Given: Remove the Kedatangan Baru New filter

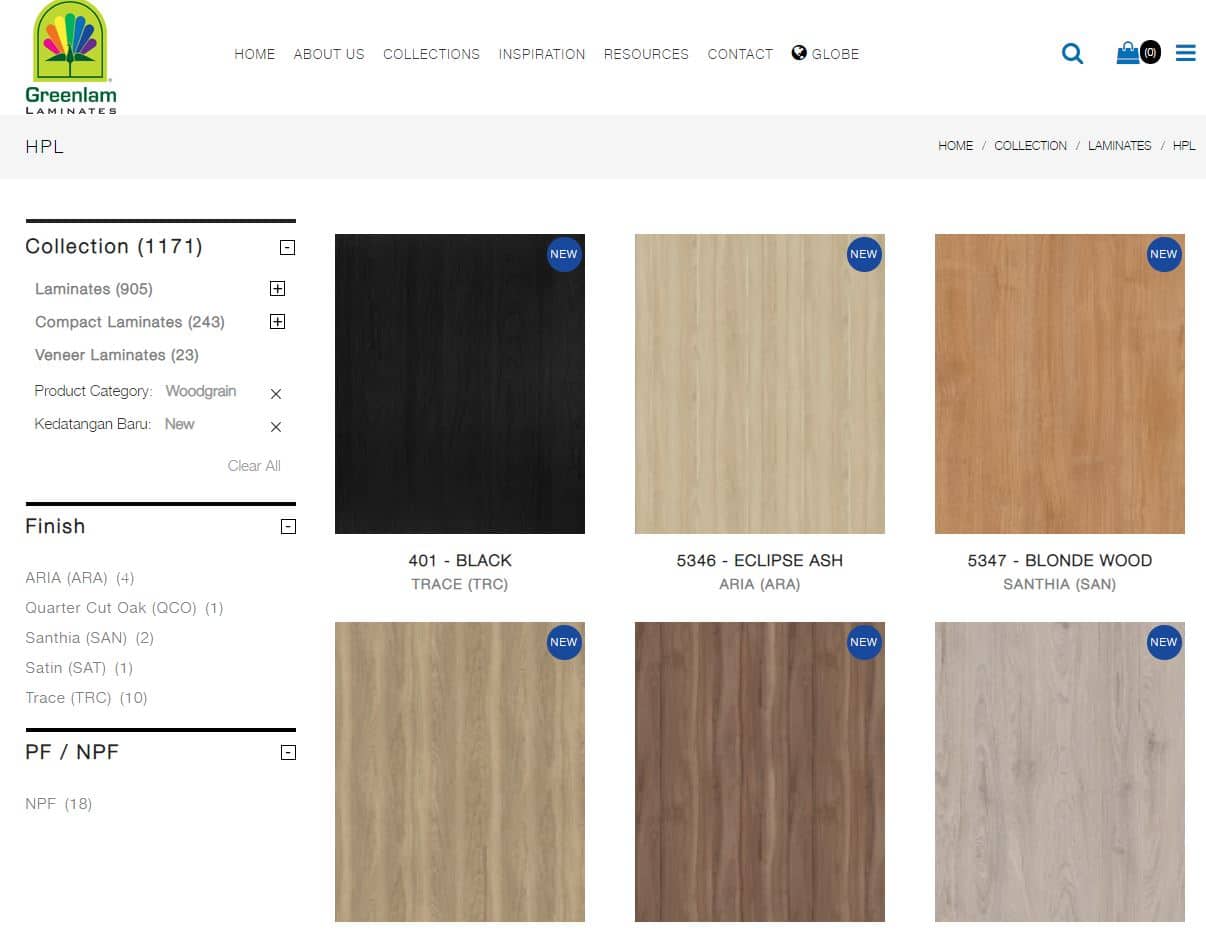Looking at the screenshot, I should click(276, 427).
